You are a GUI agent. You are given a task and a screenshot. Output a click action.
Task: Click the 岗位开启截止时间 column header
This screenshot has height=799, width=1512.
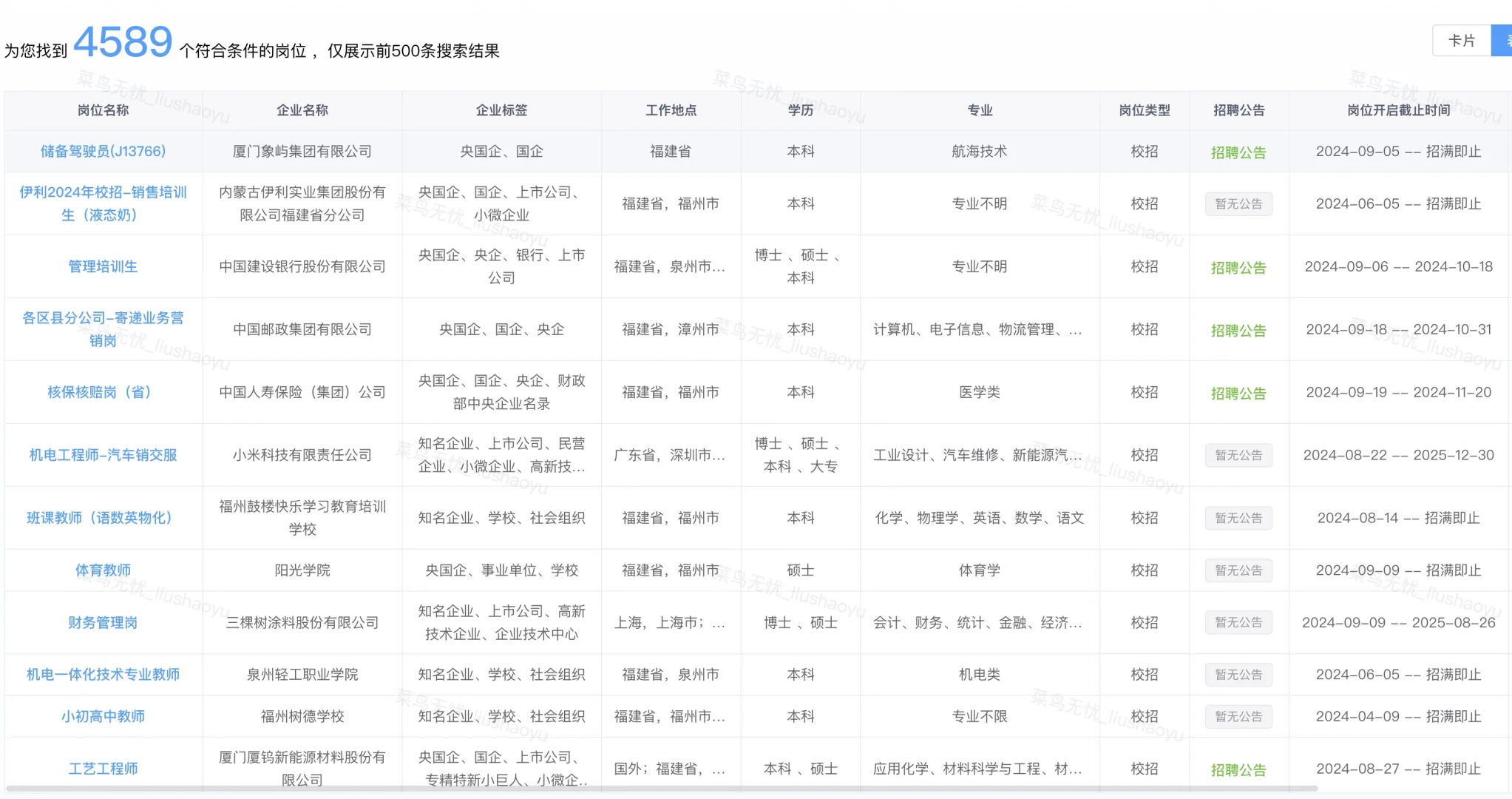coord(1398,110)
